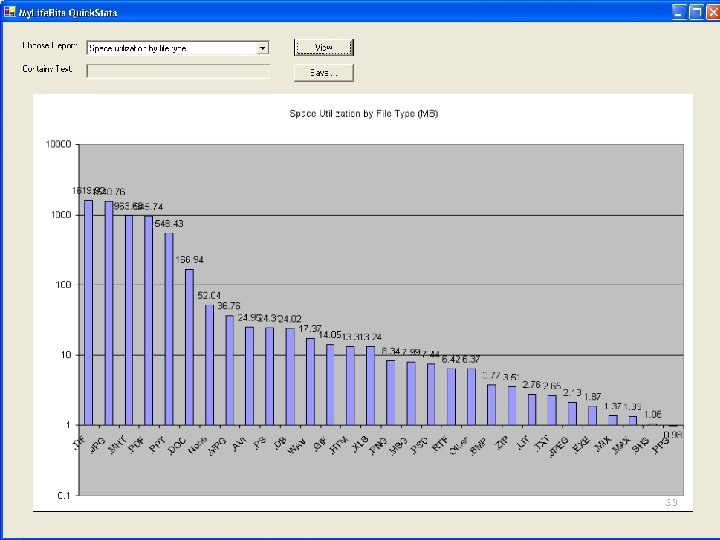Click the .DOC bar in the chart
The image size is (720, 540).
pyautogui.click(x=189, y=347)
